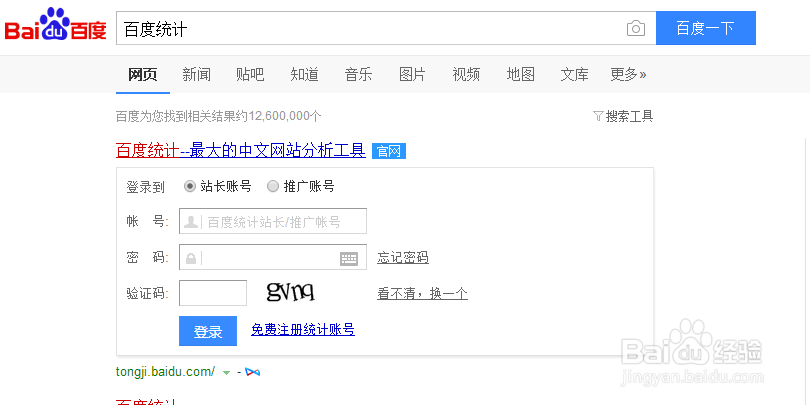Click the 官网 badge
Screen dimensions: 810x405
[x=389, y=151]
